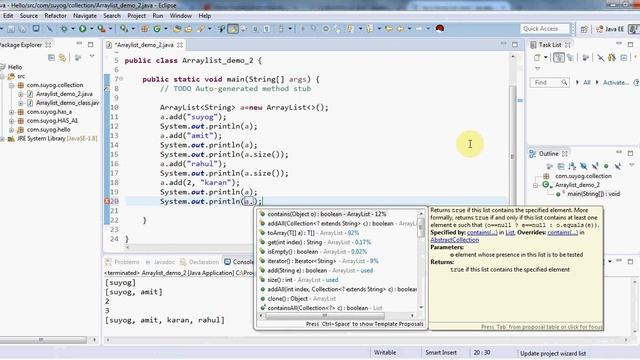Click the New Java Package toolbar icon
Viewport: 640px width, 360px height.
[x=144, y=29]
